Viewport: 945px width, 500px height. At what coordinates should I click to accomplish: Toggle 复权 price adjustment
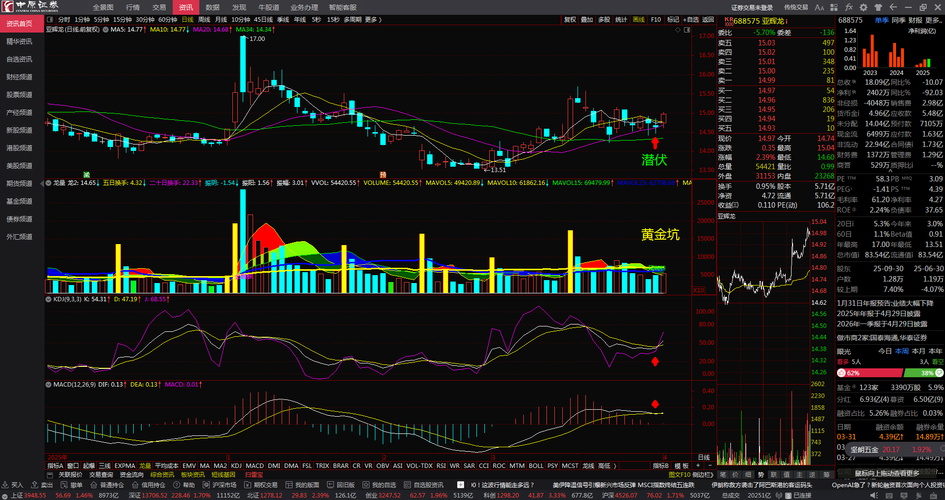[x=570, y=19]
